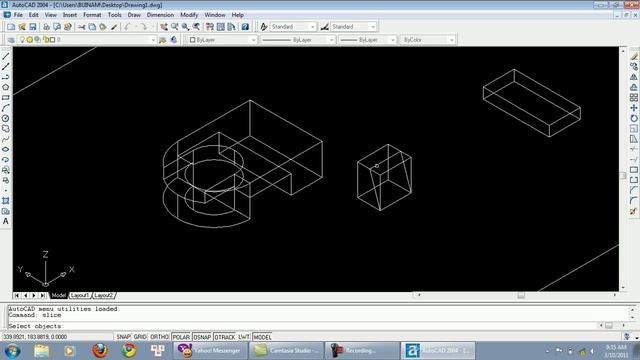Select the Spline draw tool

click(6, 139)
